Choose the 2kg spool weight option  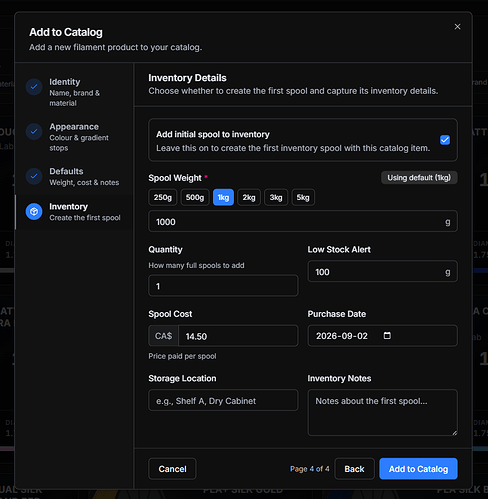(249, 197)
